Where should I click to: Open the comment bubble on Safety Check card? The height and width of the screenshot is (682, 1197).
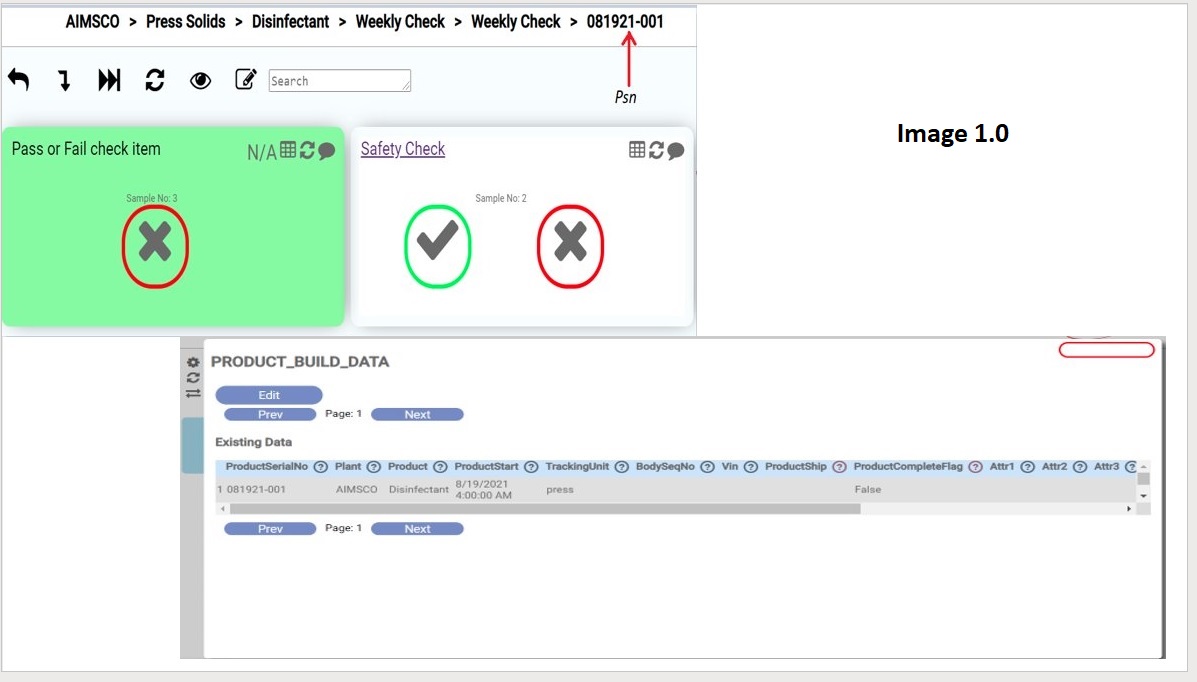[676, 150]
